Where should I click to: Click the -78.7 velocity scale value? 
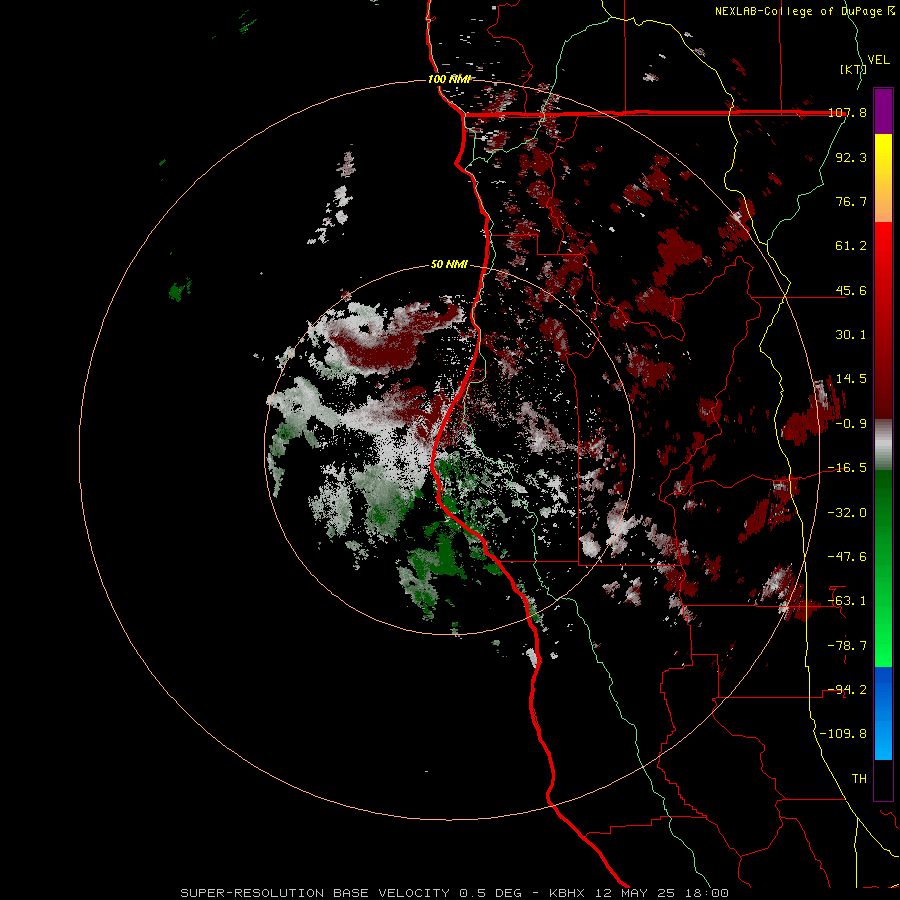(847, 646)
